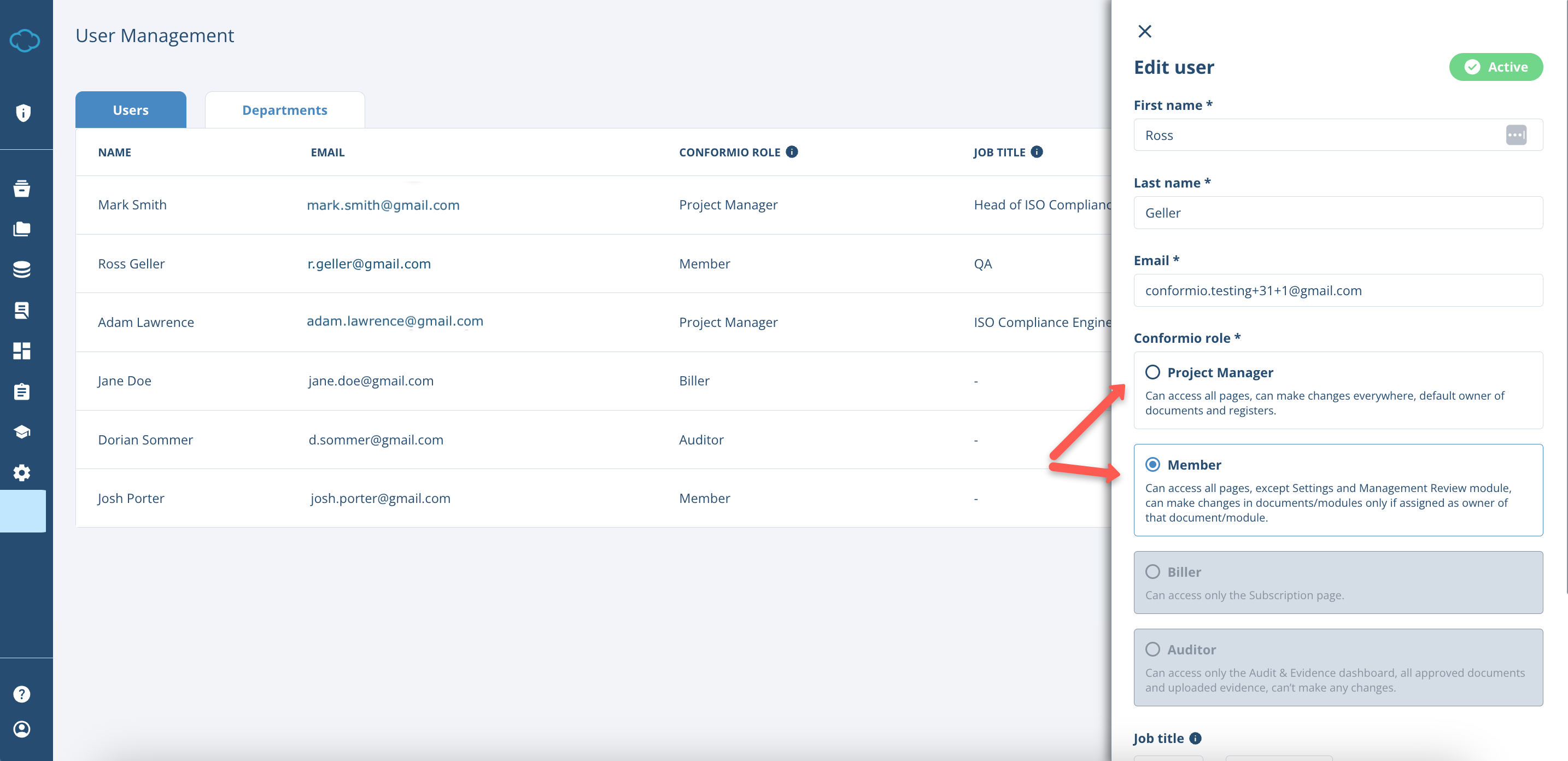Screen dimensions: 1568x761
Task: Click the report book icon in sidebar
Action: tap(22, 310)
